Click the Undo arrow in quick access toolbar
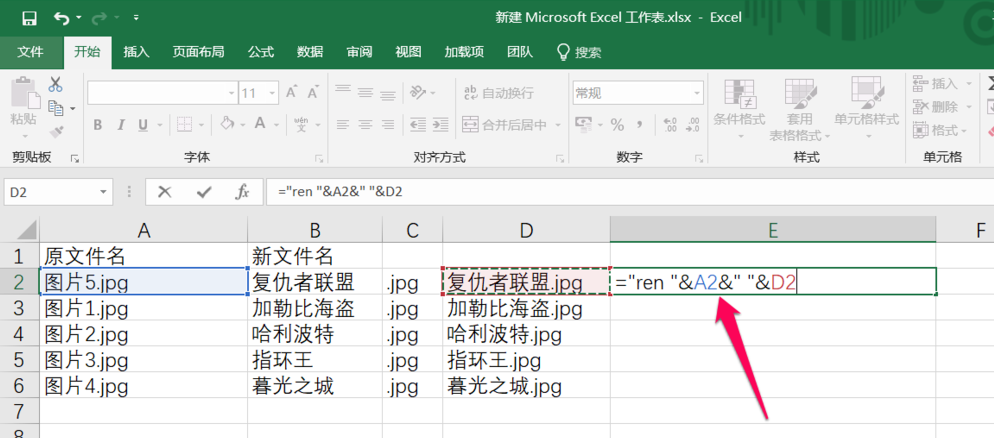994x438 pixels. pos(62,18)
